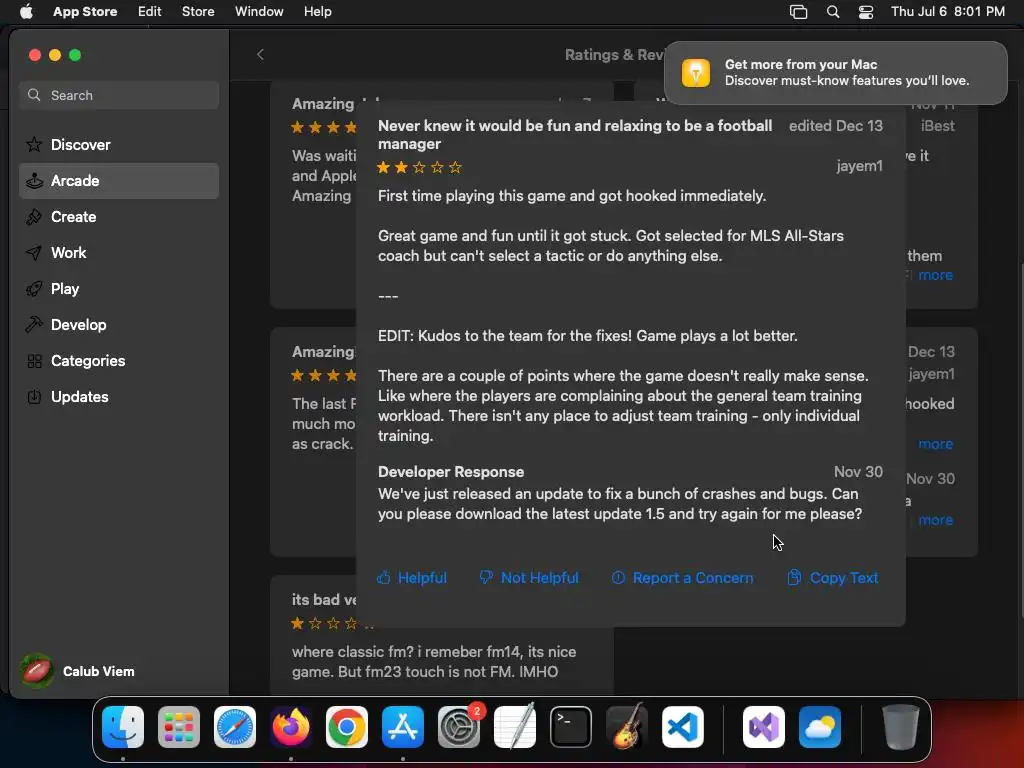This screenshot has width=1024, height=768.
Task: Mark the review as Not Helpful
Action: 529,577
